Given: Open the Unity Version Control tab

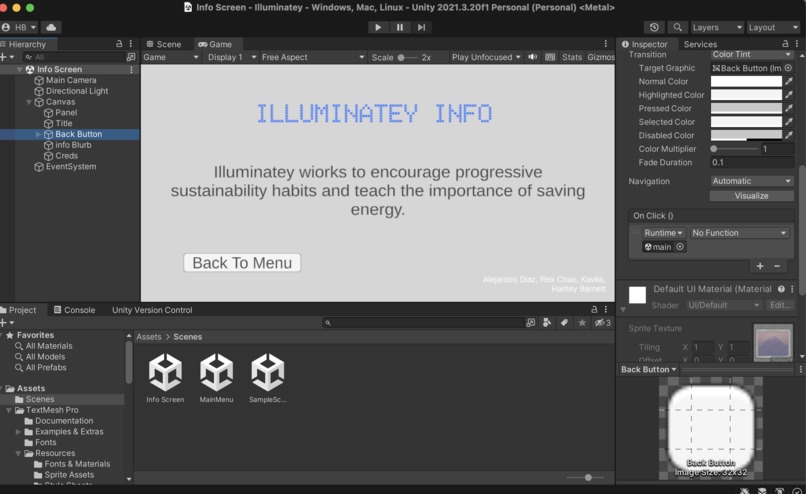Looking at the screenshot, I should point(152,310).
